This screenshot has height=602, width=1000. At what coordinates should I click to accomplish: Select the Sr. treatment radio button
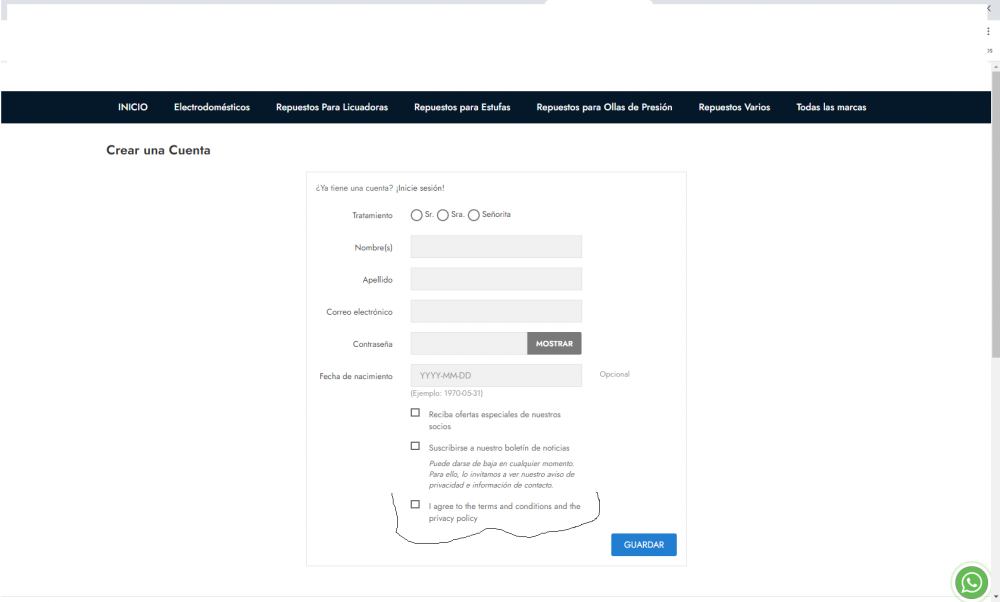pyautogui.click(x=417, y=214)
